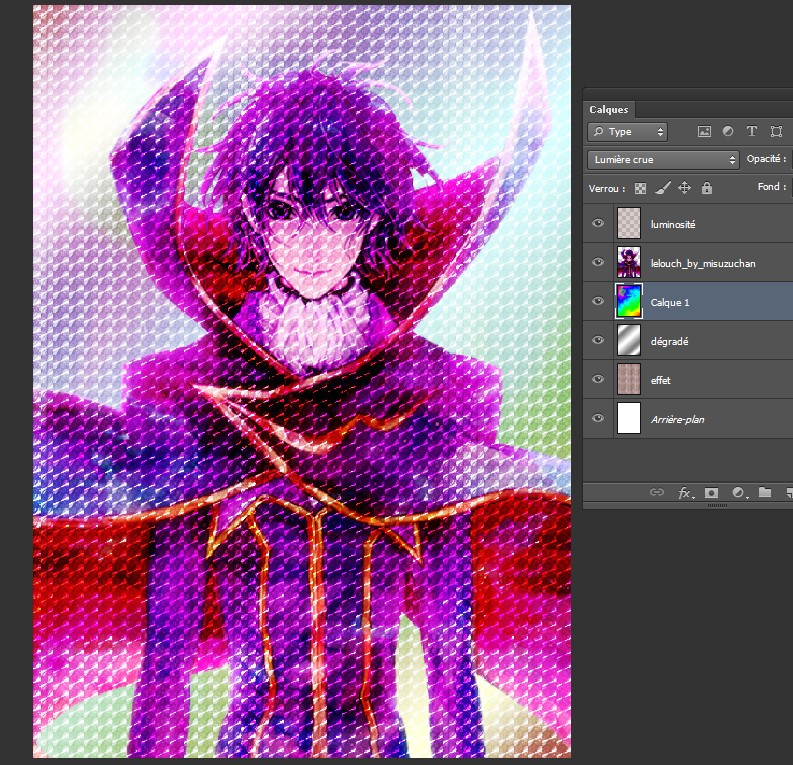Filter layers by shape layer icon
Screen dimensions: 793x765
pos(776,131)
